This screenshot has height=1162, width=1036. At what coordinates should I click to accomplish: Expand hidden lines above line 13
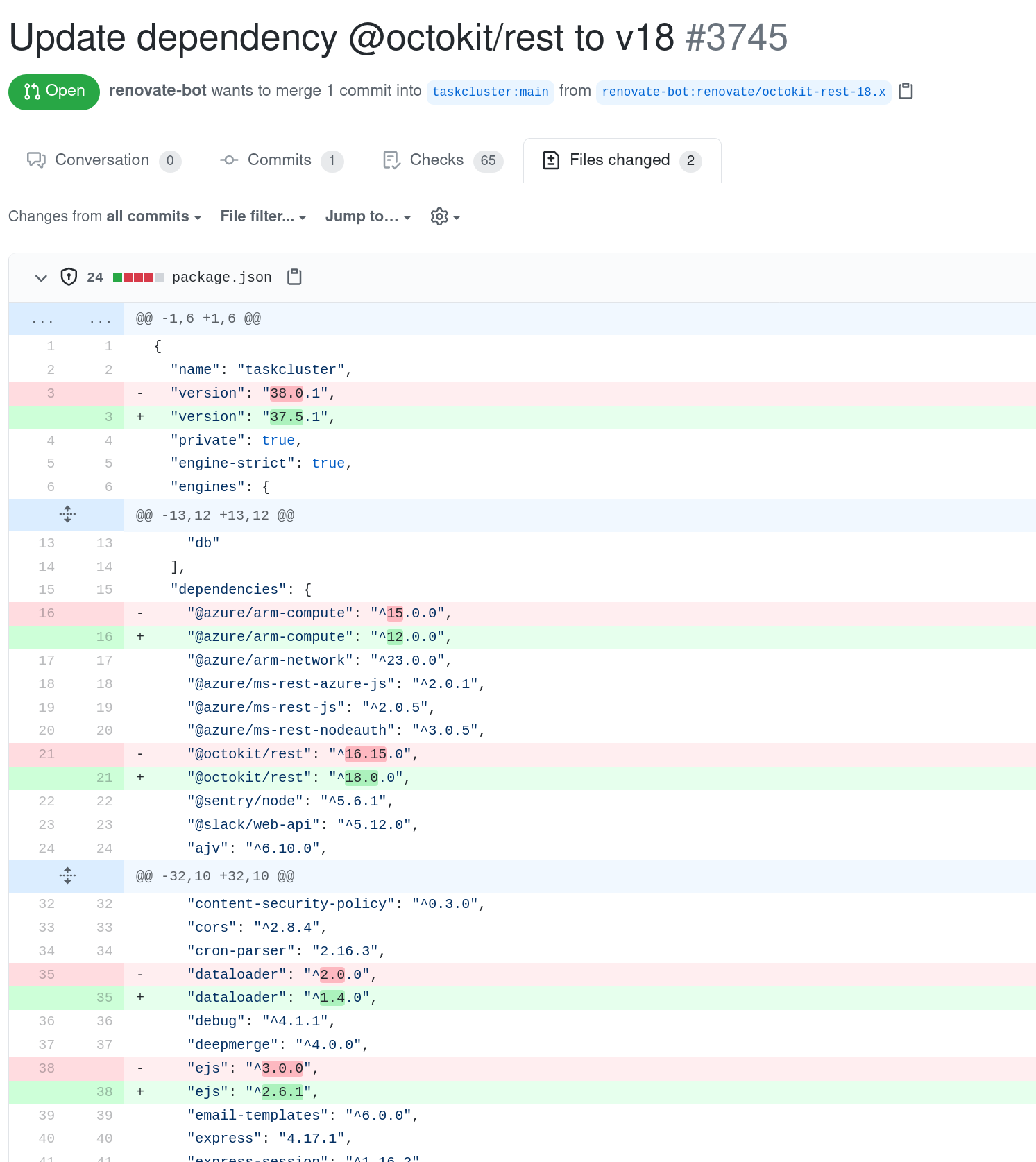click(67, 515)
